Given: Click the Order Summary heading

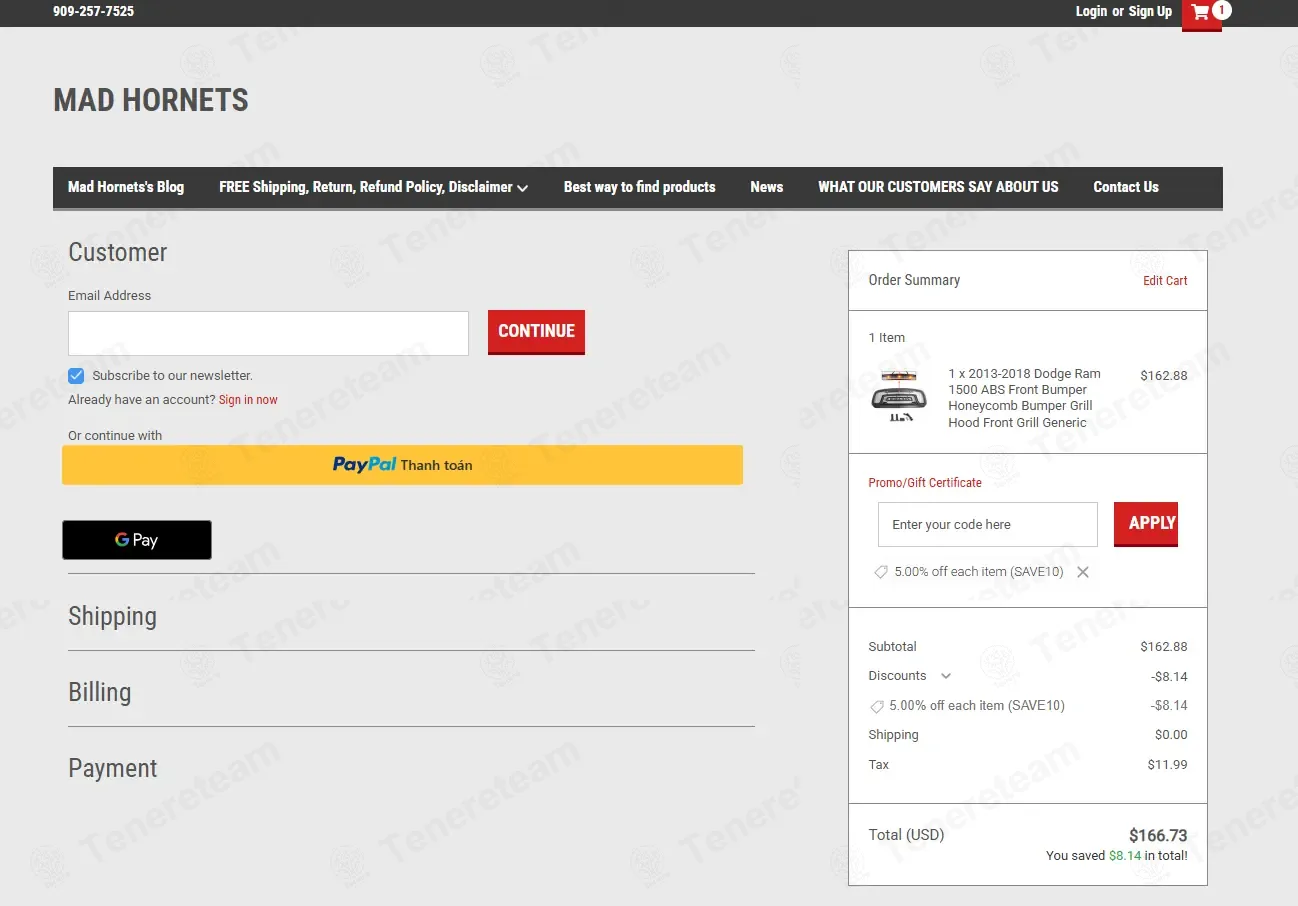Looking at the screenshot, I should 914,280.
